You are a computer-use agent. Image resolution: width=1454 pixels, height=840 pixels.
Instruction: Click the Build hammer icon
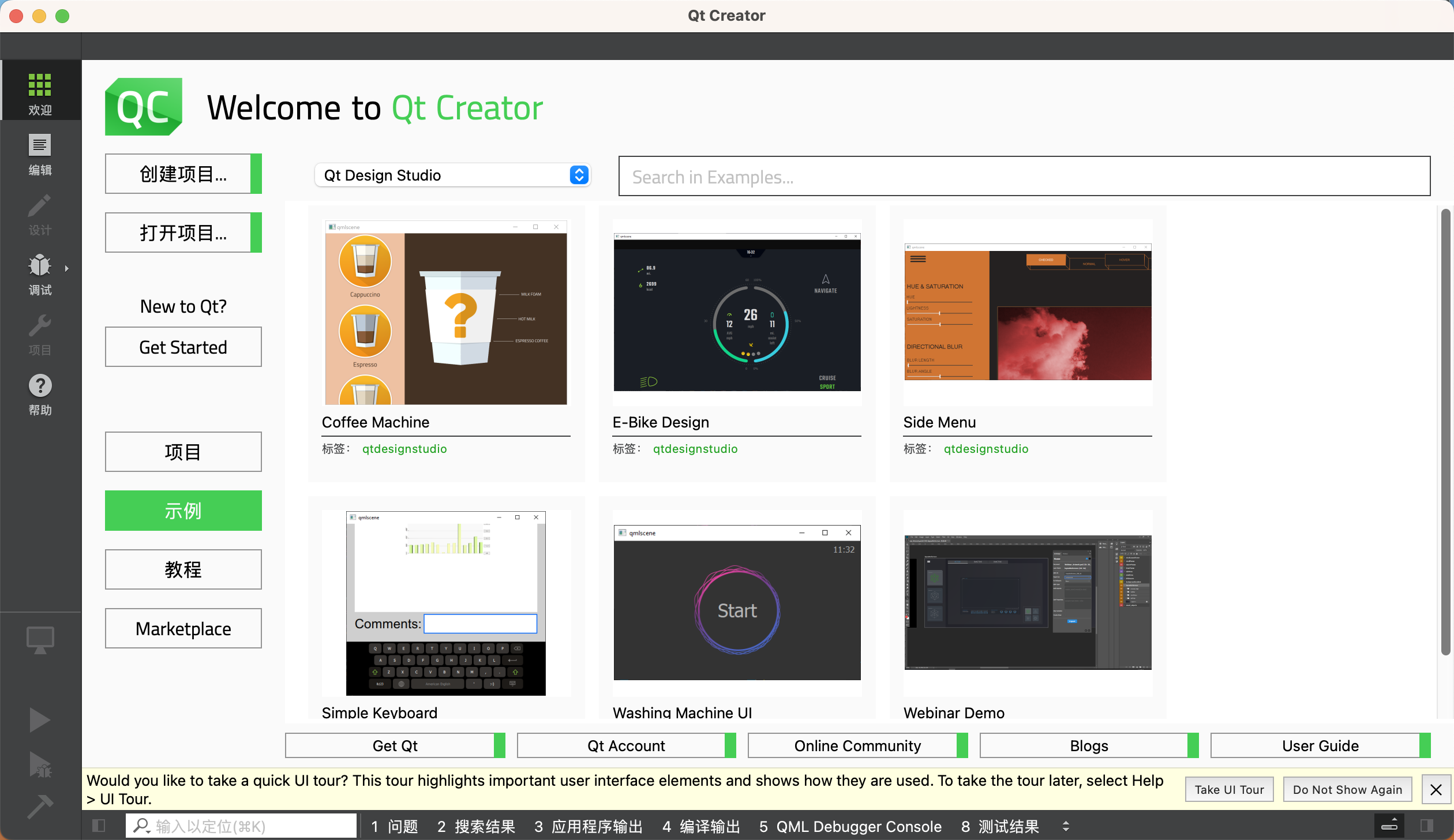(40, 807)
